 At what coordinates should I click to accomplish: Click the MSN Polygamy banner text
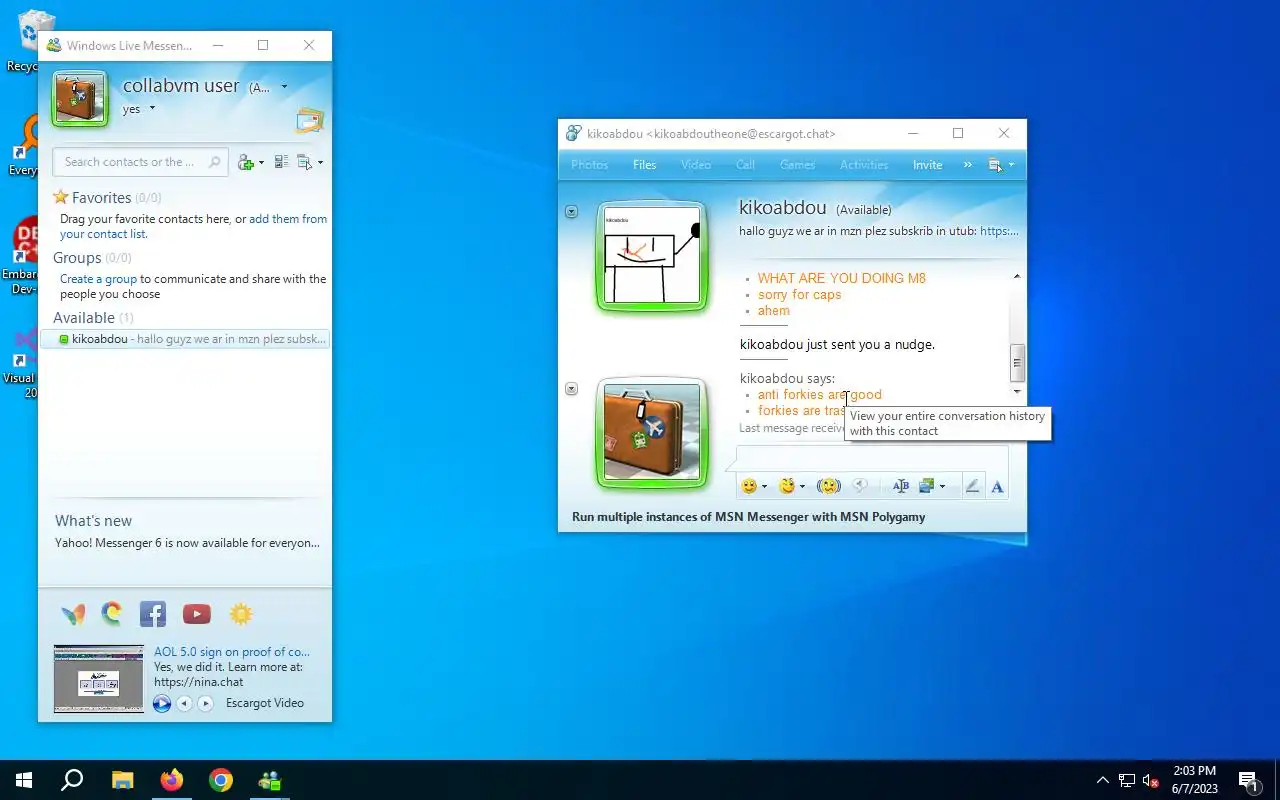tap(749, 517)
